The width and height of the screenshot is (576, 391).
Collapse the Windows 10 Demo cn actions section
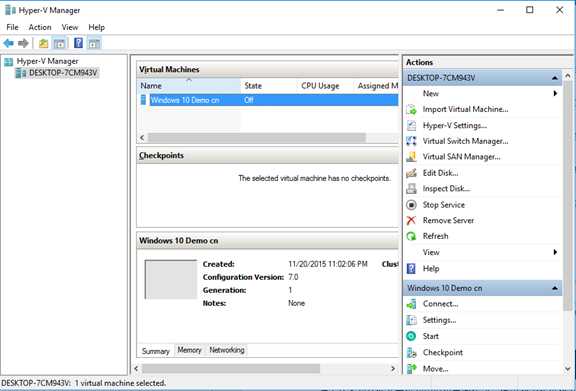tap(554, 288)
